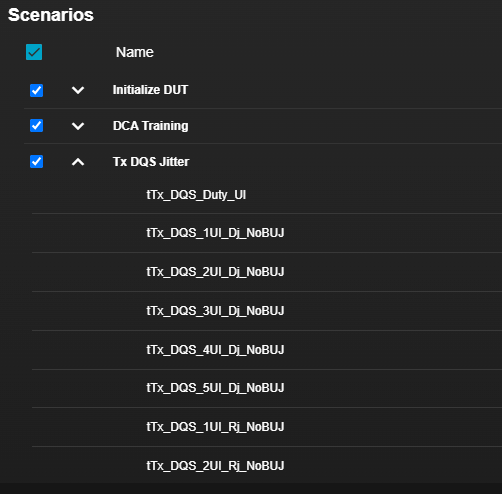Uncheck the Initialize DUT scenario checkbox

pyautogui.click(x=37, y=90)
